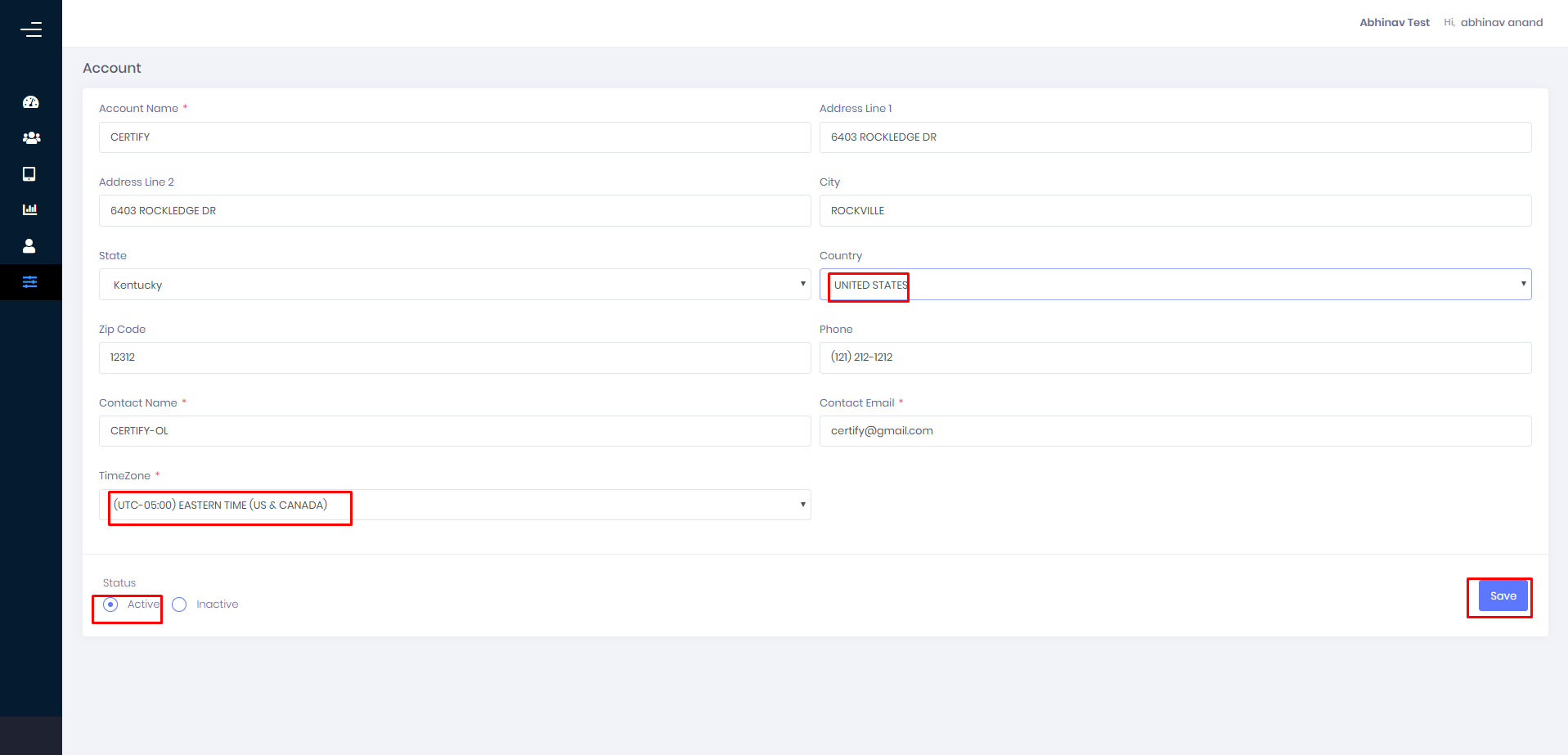
Task: Focus the Contact Email input field
Action: click(1175, 431)
